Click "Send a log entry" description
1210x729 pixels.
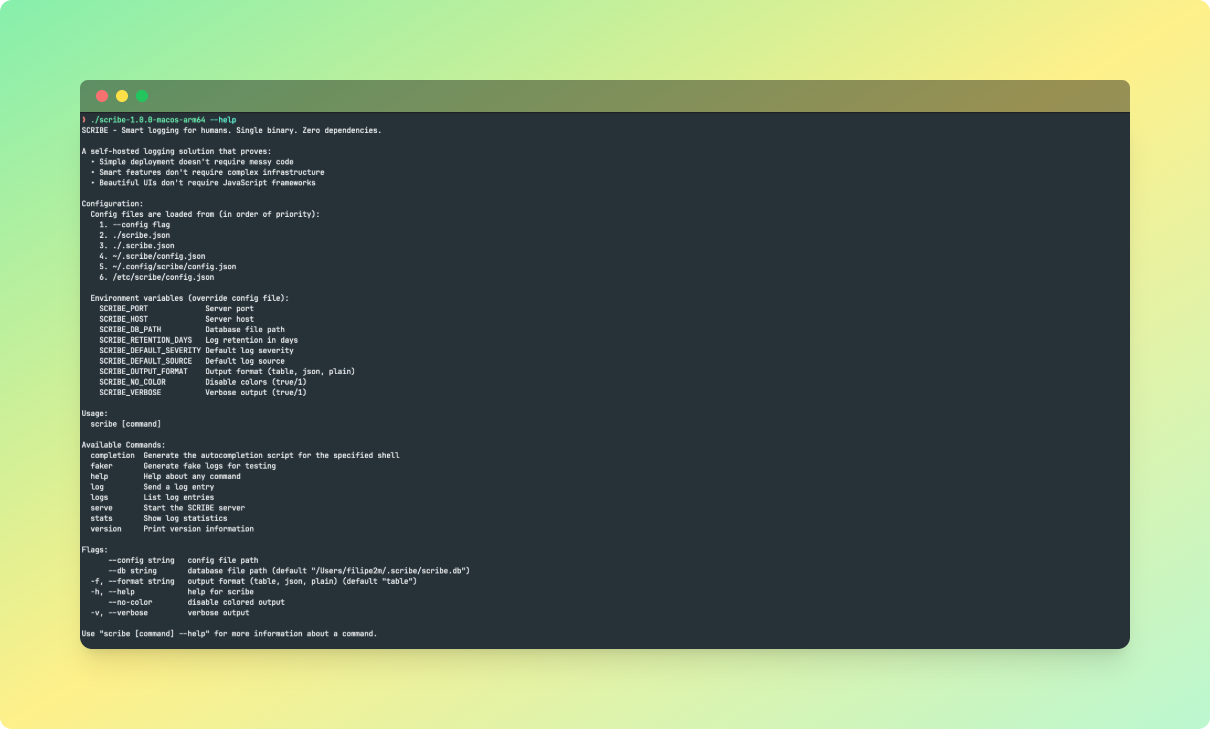pos(179,487)
